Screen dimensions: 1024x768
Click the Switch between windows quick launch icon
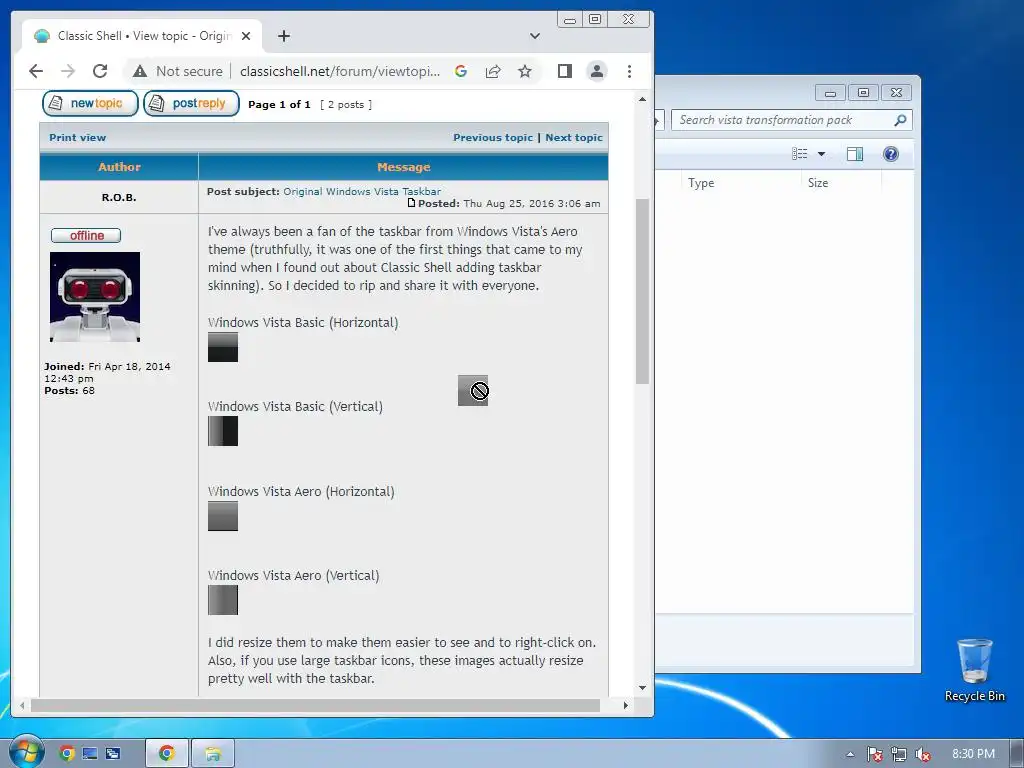point(112,754)
